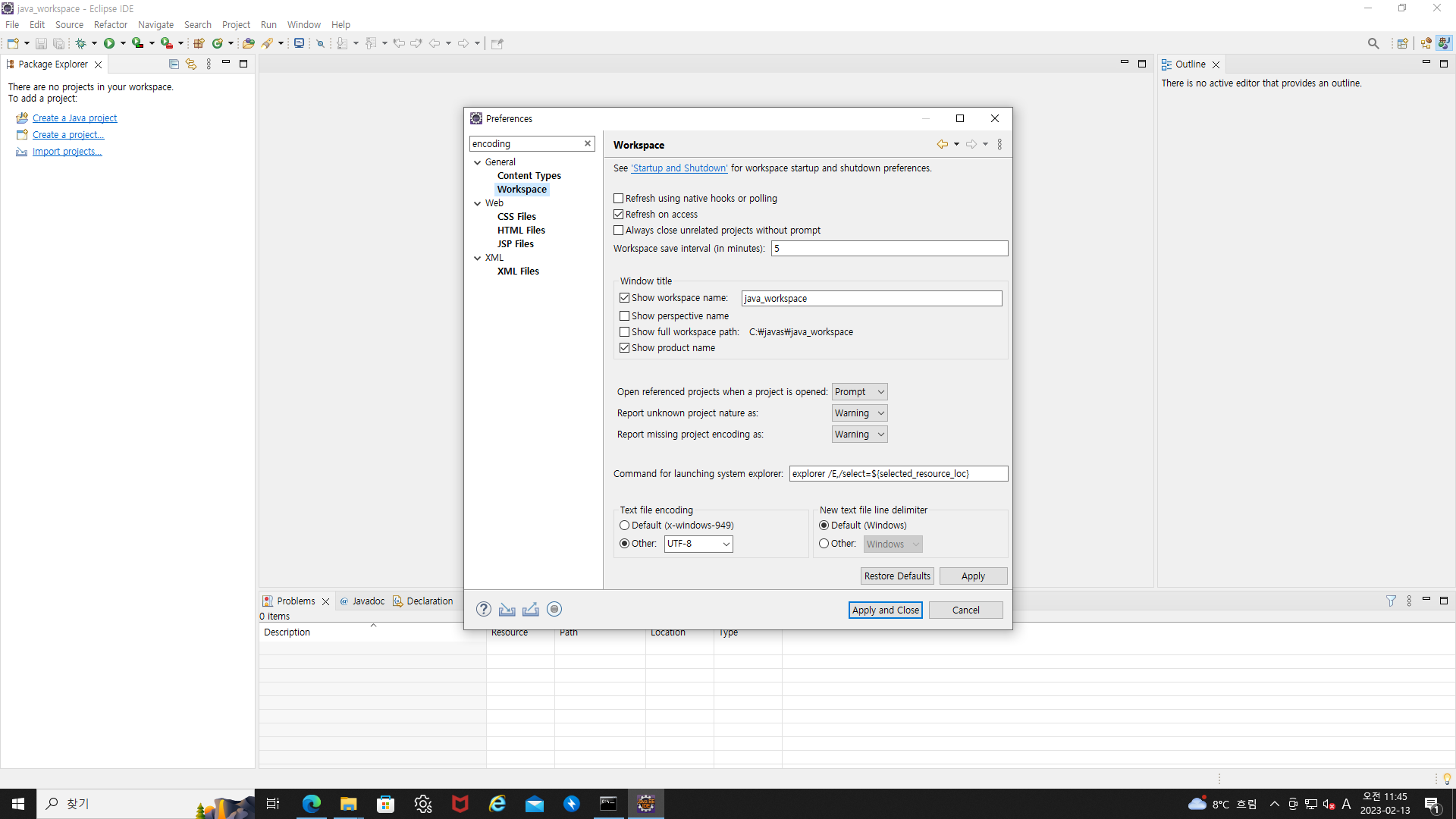Click the Workspace save interval field
1456x819 pixels.
[889, 249]
